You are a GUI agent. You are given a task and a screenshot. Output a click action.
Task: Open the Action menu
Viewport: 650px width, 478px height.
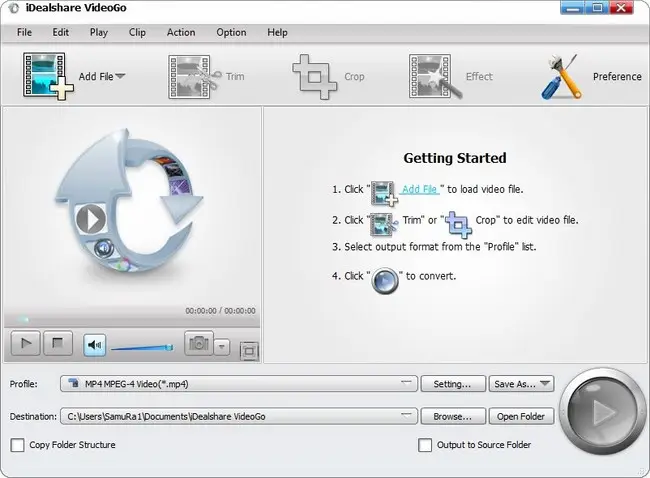[181, 32]
